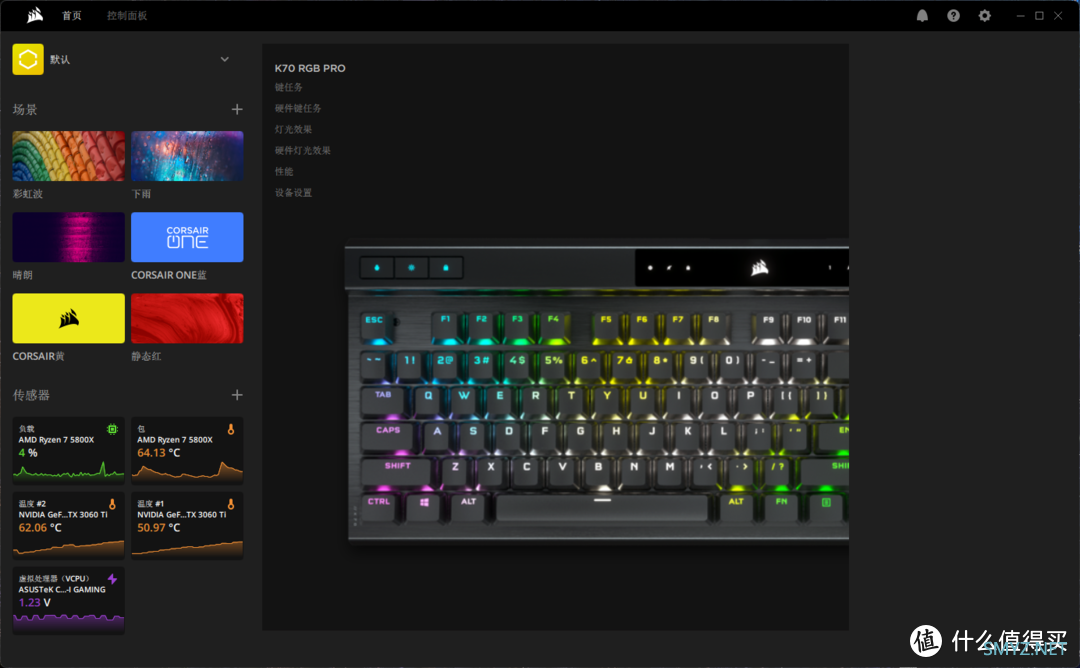1080x668 pixels.
Task: Open 硬件键任务 hardware key assignments menu
Action: coord(298,108)
